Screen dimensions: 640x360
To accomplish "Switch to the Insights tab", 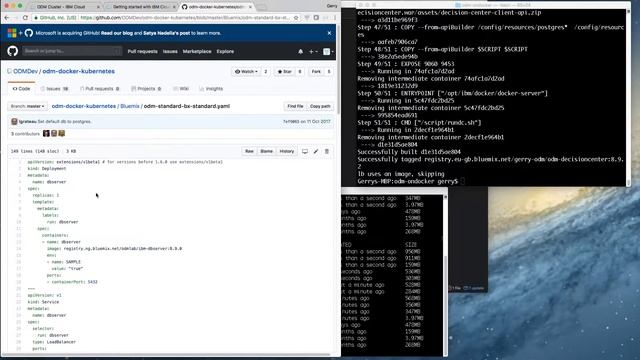I will coord(211,89).
